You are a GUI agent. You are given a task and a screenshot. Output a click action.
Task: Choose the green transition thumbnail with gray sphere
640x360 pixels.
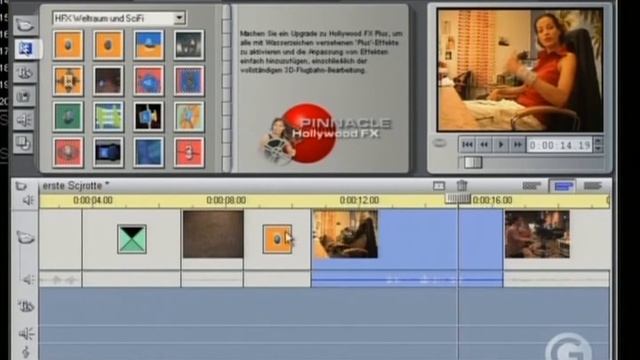pos(68,117)
